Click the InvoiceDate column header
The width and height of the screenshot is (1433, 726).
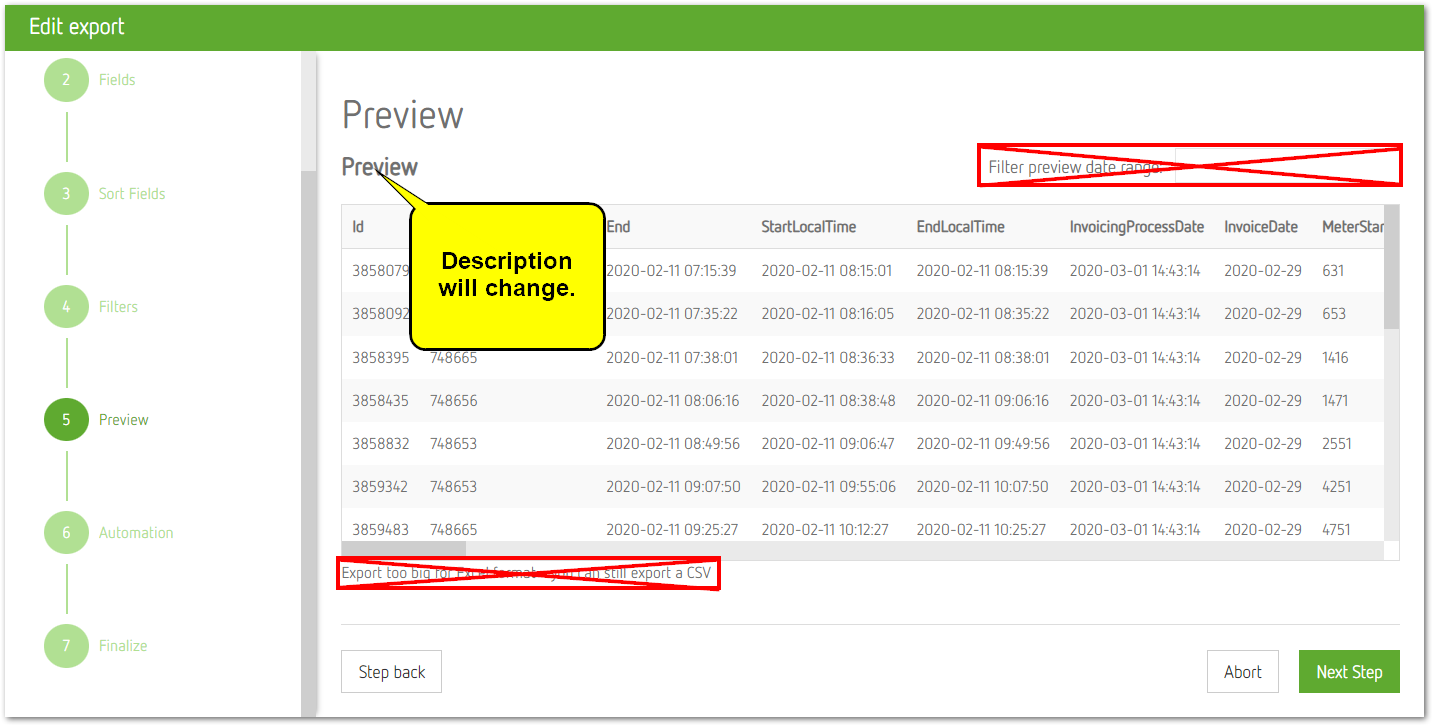(x=1261, y=227)
